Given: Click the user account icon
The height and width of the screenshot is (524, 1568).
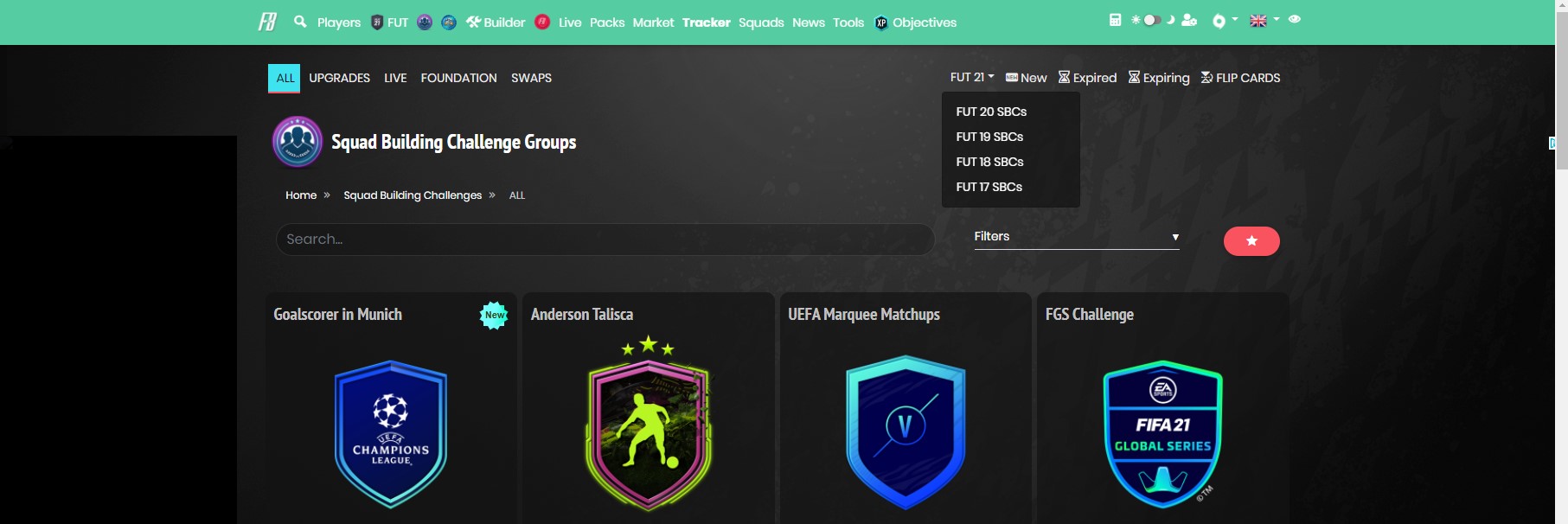Looking at the screenshot, I should 1189,20.
